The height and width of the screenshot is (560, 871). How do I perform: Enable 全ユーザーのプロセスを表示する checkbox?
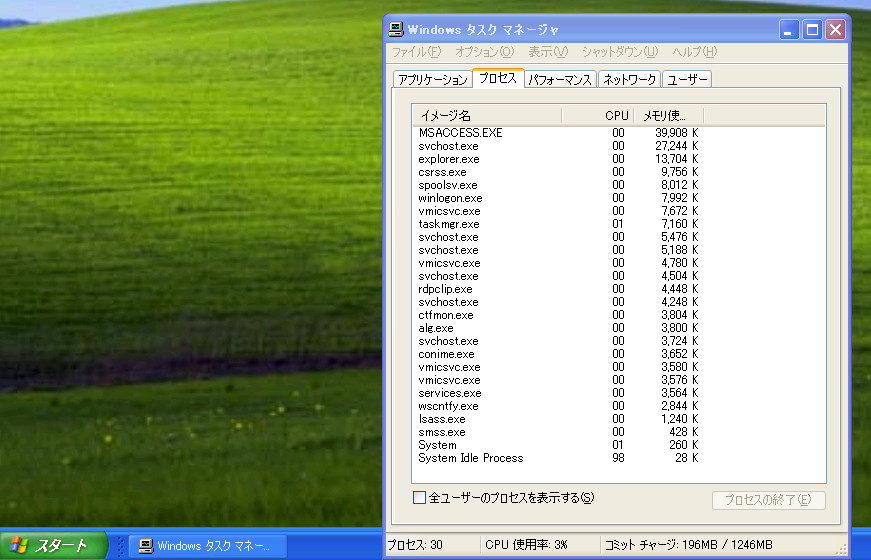coord(419,497)
